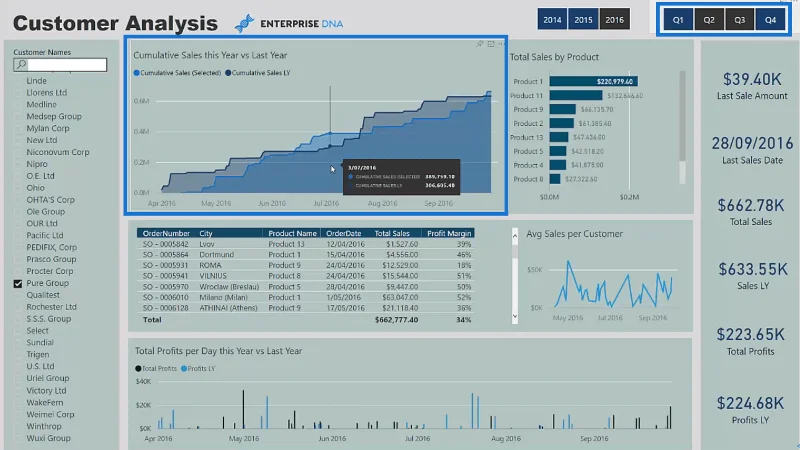This screenshot has width=800, height=450.
Task: Filter to the 2014 year button
Action: point(552,19)
